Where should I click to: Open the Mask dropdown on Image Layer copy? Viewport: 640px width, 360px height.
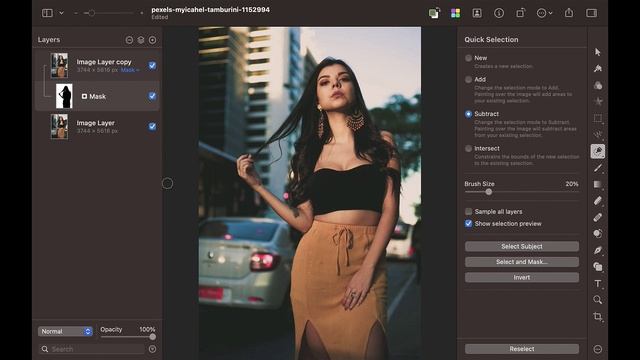[x=130, y=70]
